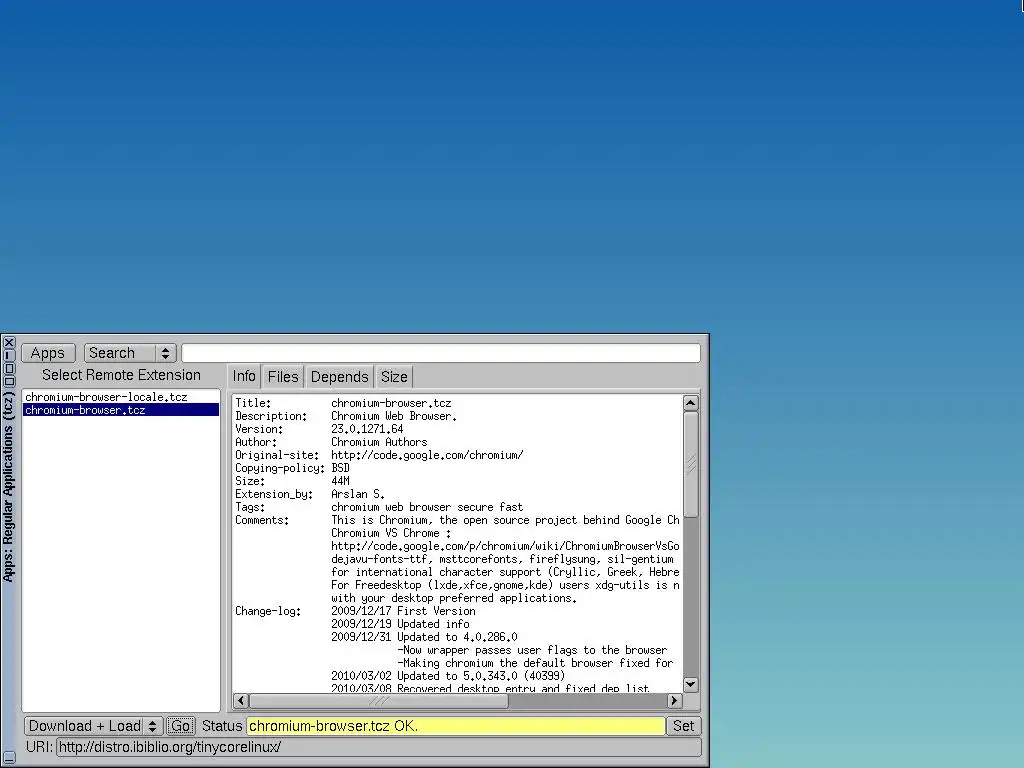1024x768 pixels.
Task: Switch to the Depends tab
Action: [x=339, y=377]
